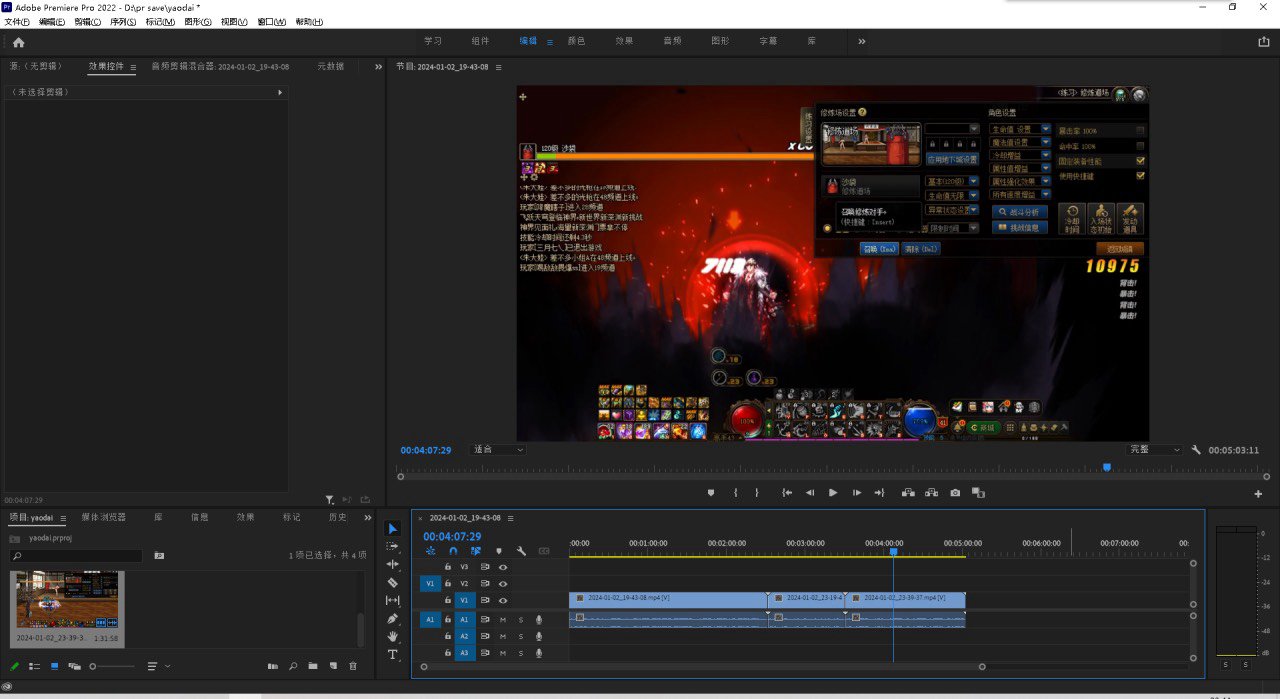
Task: Play the program monitor video
Action: click(833, 493)
